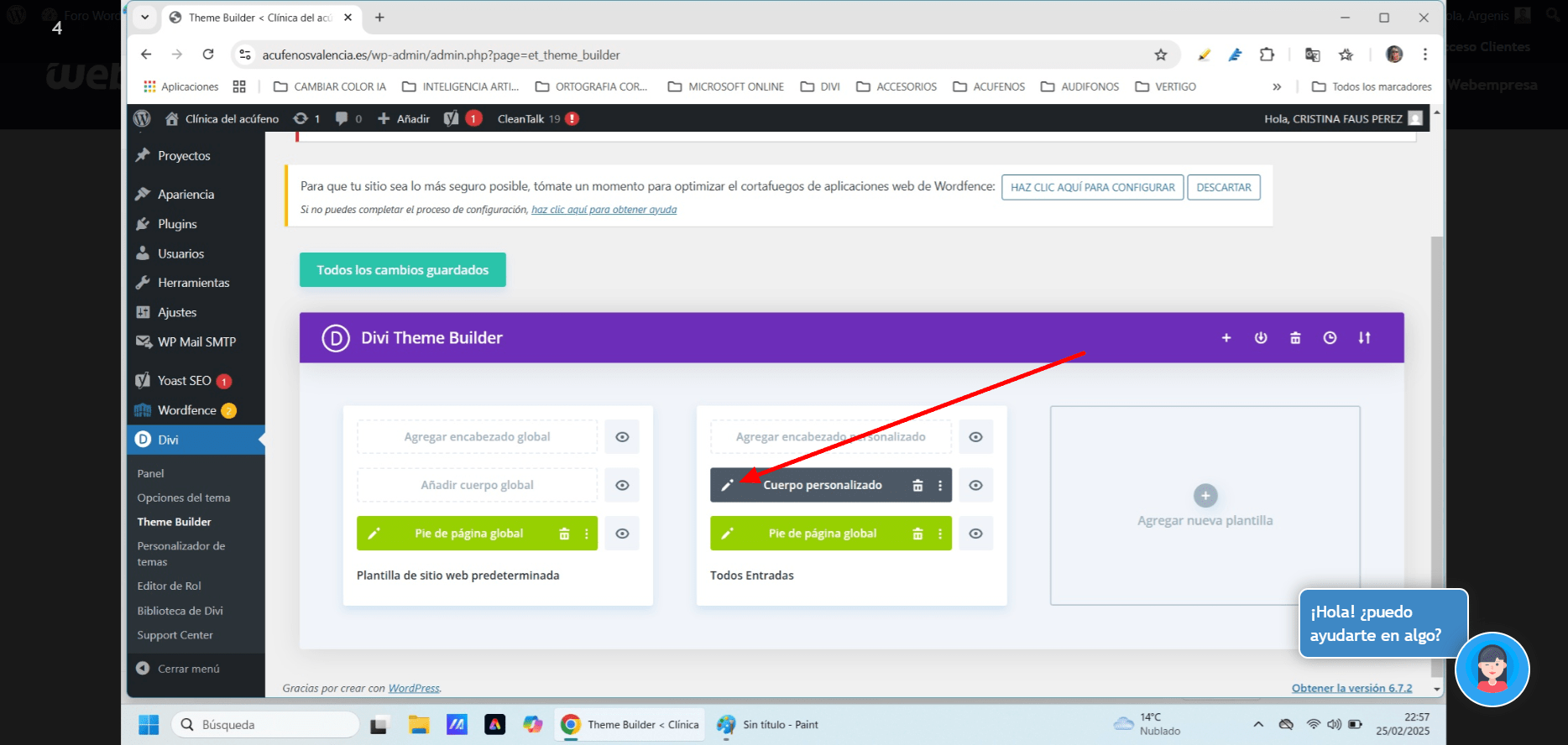Click the portability power icon in Divi header
This screenshot has height=745, width=1568.
pyautogui.click(x=1261, y=338)
